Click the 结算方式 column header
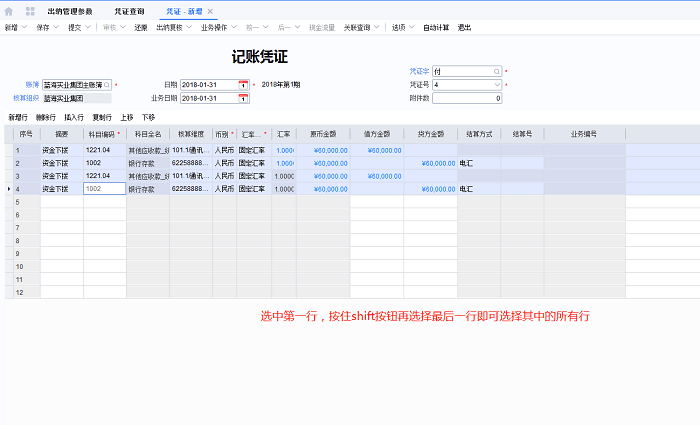Screen dimensions: 700x425 pyautogui.click(x=479, y=134)
